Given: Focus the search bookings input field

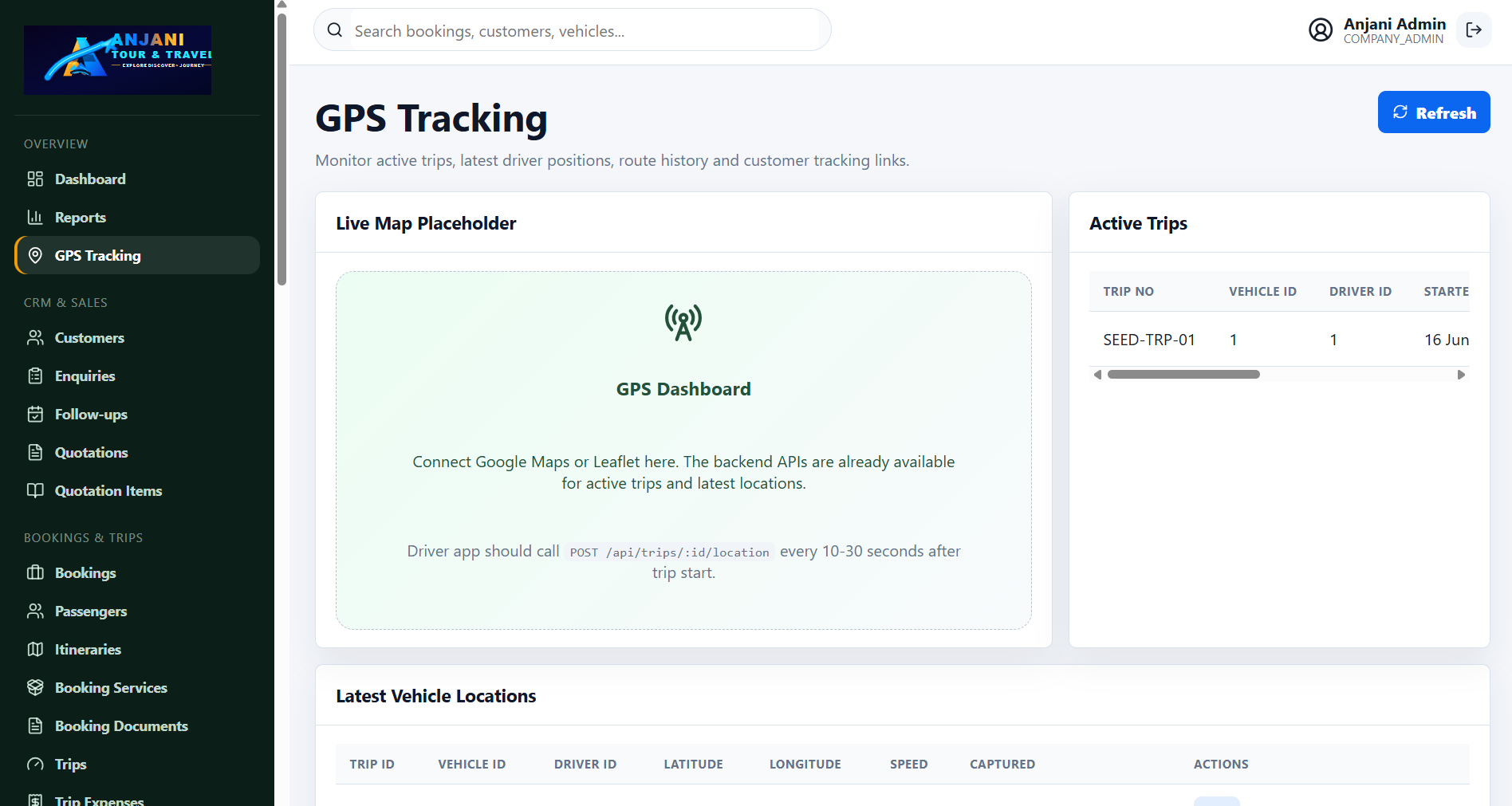Looking at the screenshot, I should tap(585, 30).
